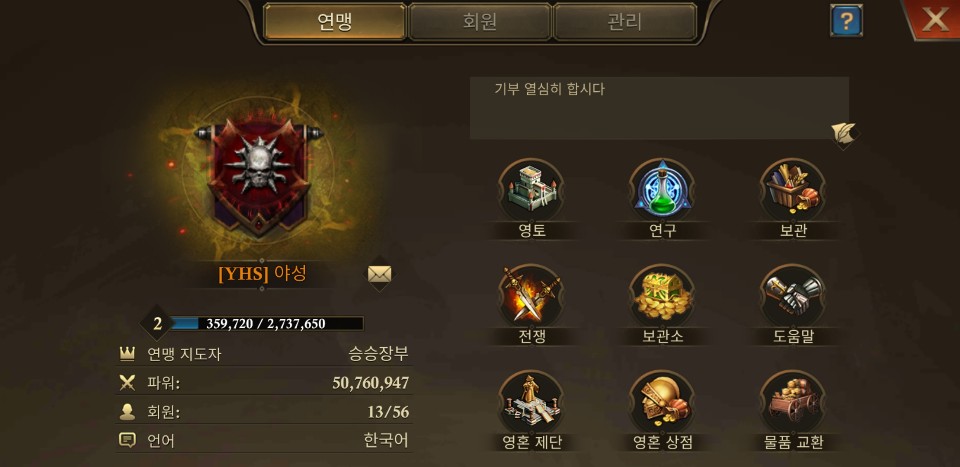
Task: Switch to the 관리 tab
Action: [624, 21]
